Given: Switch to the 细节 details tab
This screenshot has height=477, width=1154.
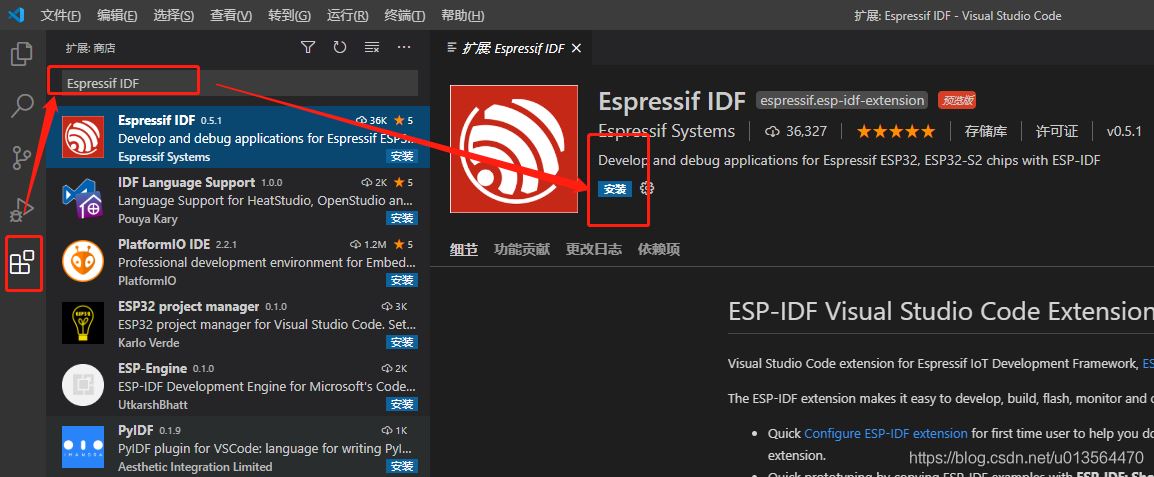Looking at the screenshot, I should (464, 249).
